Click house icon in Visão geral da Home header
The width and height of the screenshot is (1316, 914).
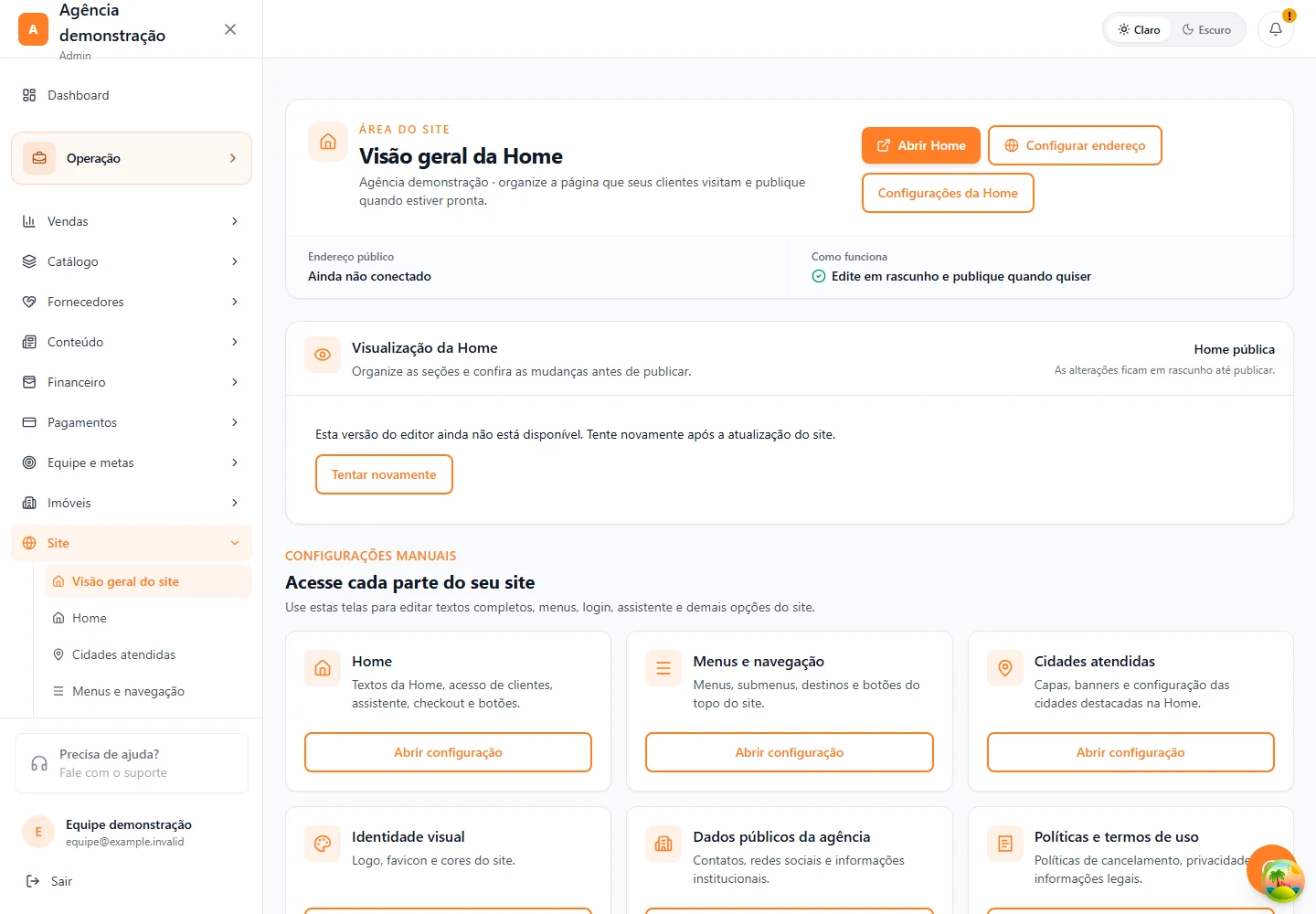coord(328,142)
